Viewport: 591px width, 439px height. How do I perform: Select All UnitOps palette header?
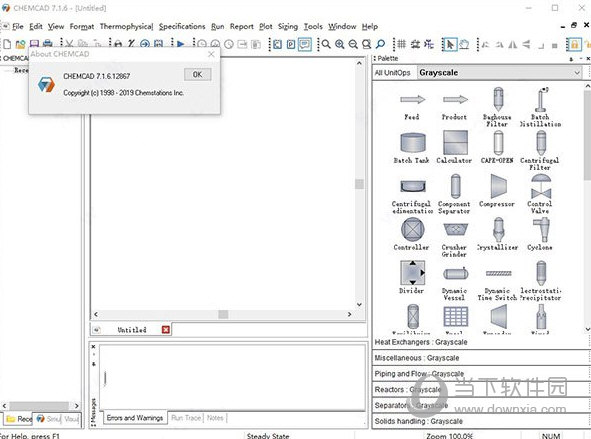[392, 73]
